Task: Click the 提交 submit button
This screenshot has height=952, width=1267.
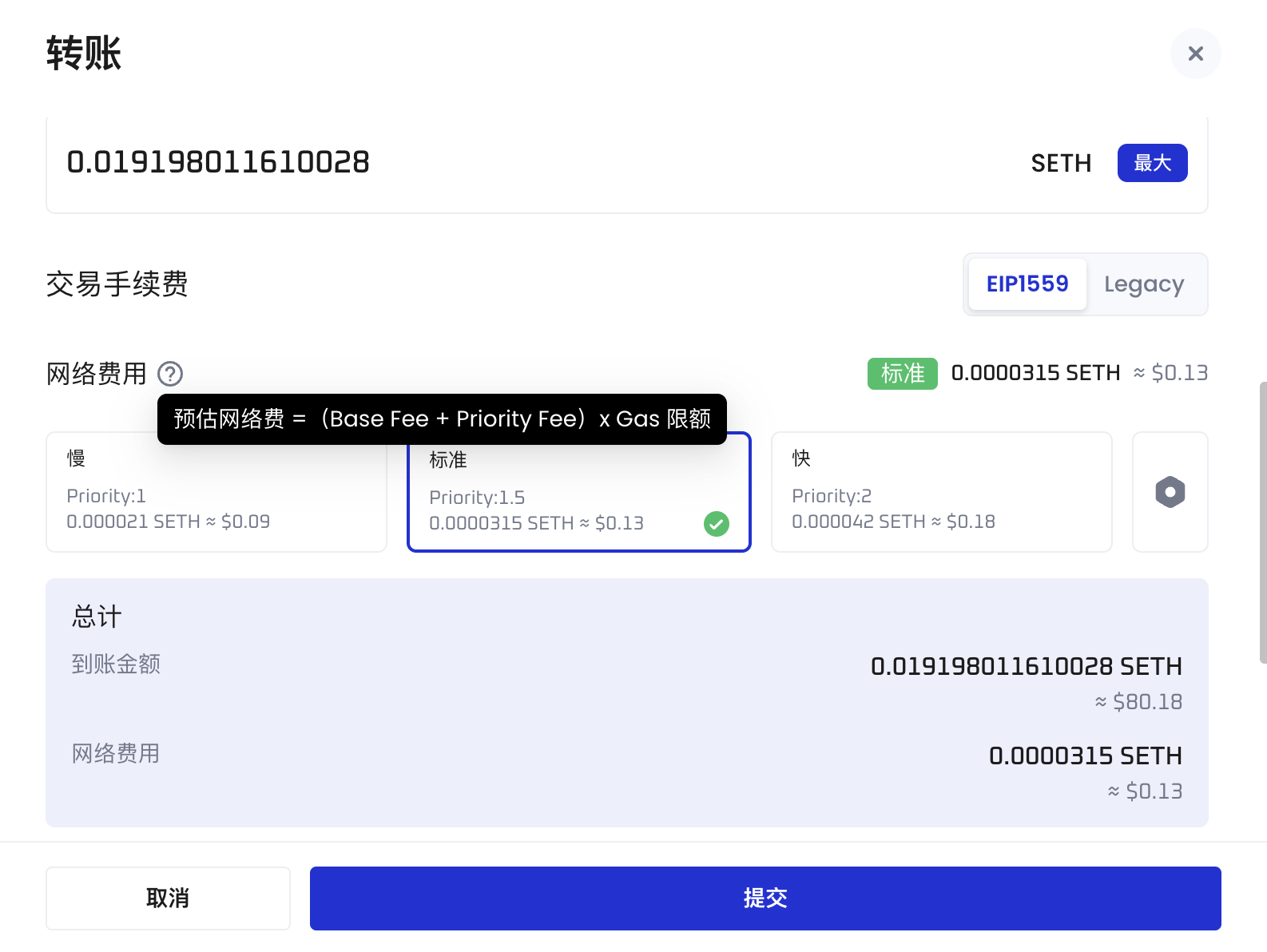Action: 765,898
